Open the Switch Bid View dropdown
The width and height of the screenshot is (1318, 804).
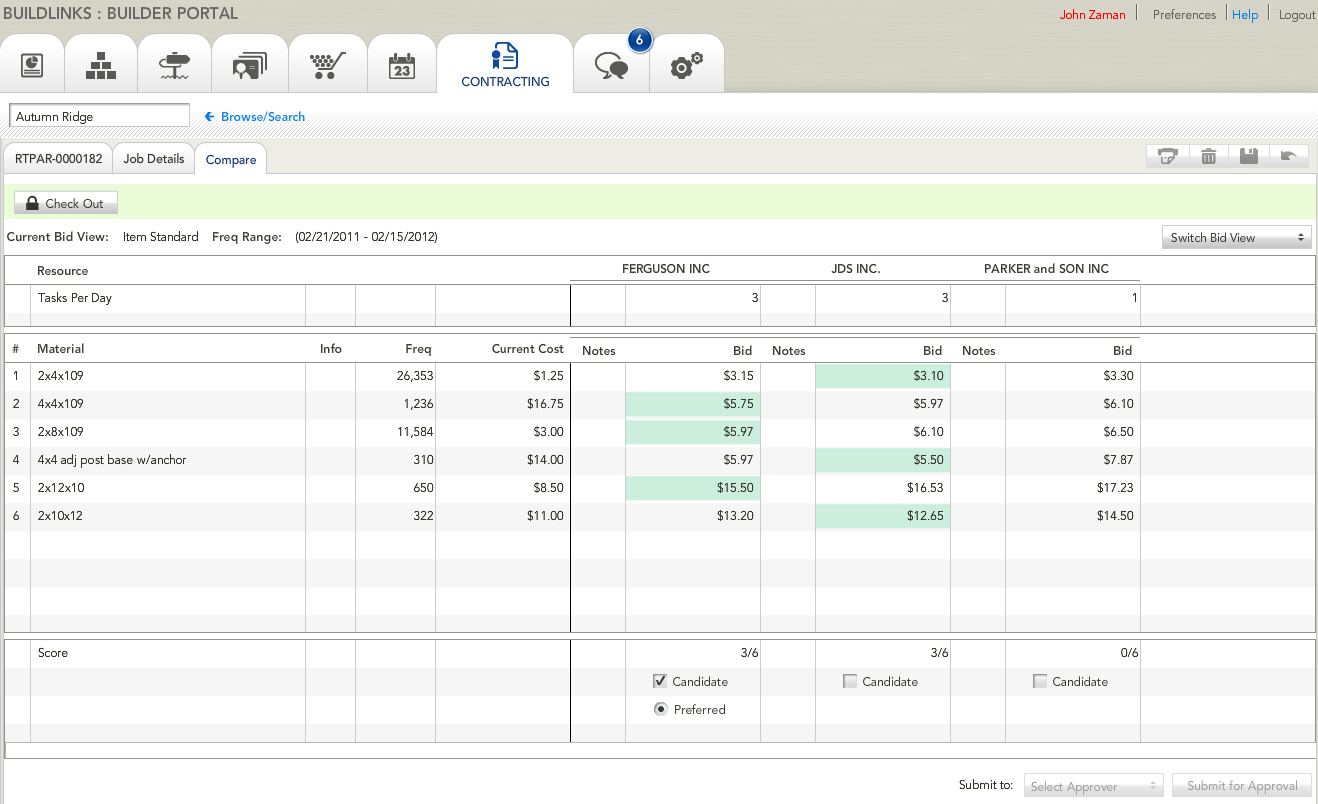[1236, 238]
